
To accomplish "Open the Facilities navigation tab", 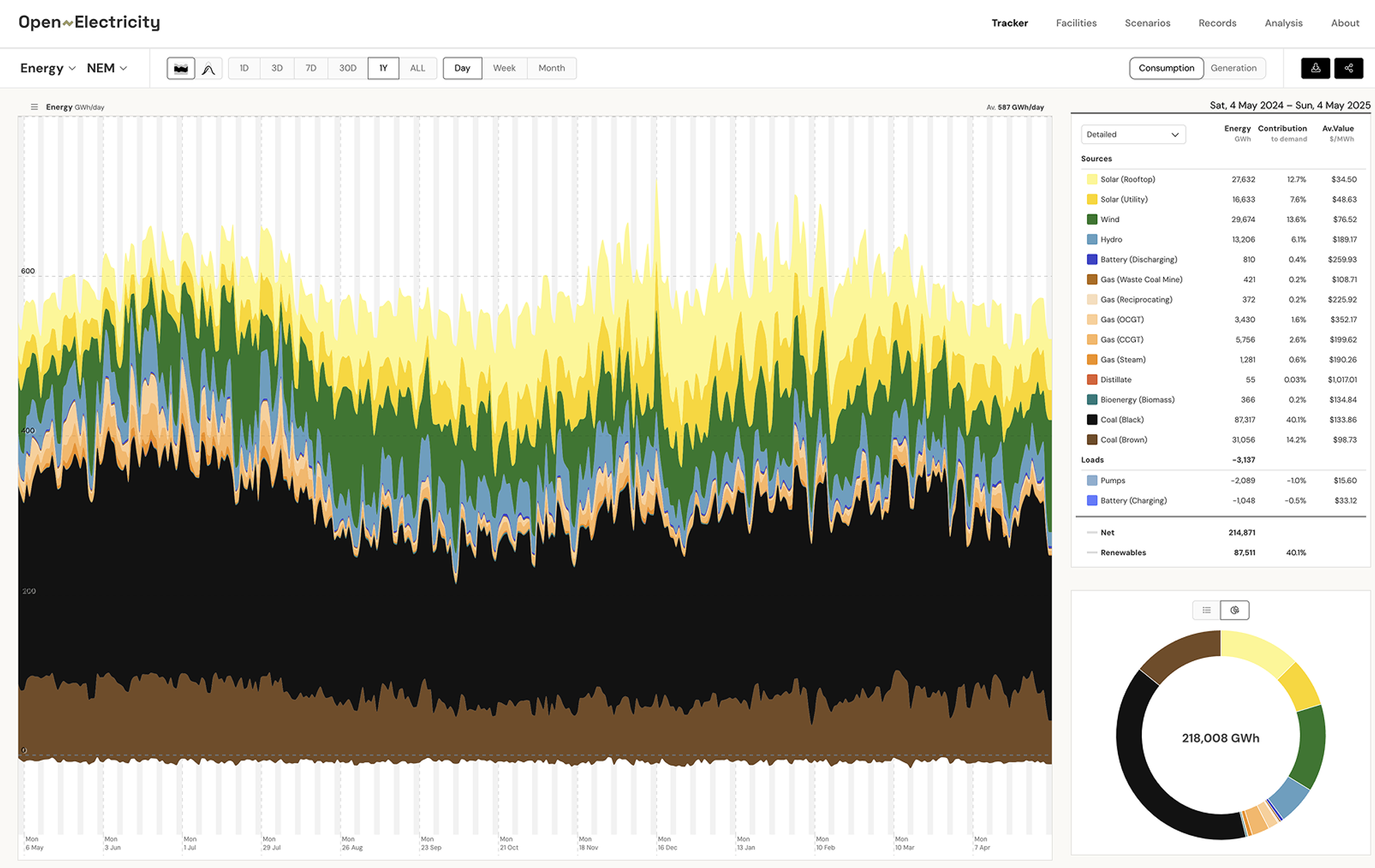I will [x=1076, y=23].
